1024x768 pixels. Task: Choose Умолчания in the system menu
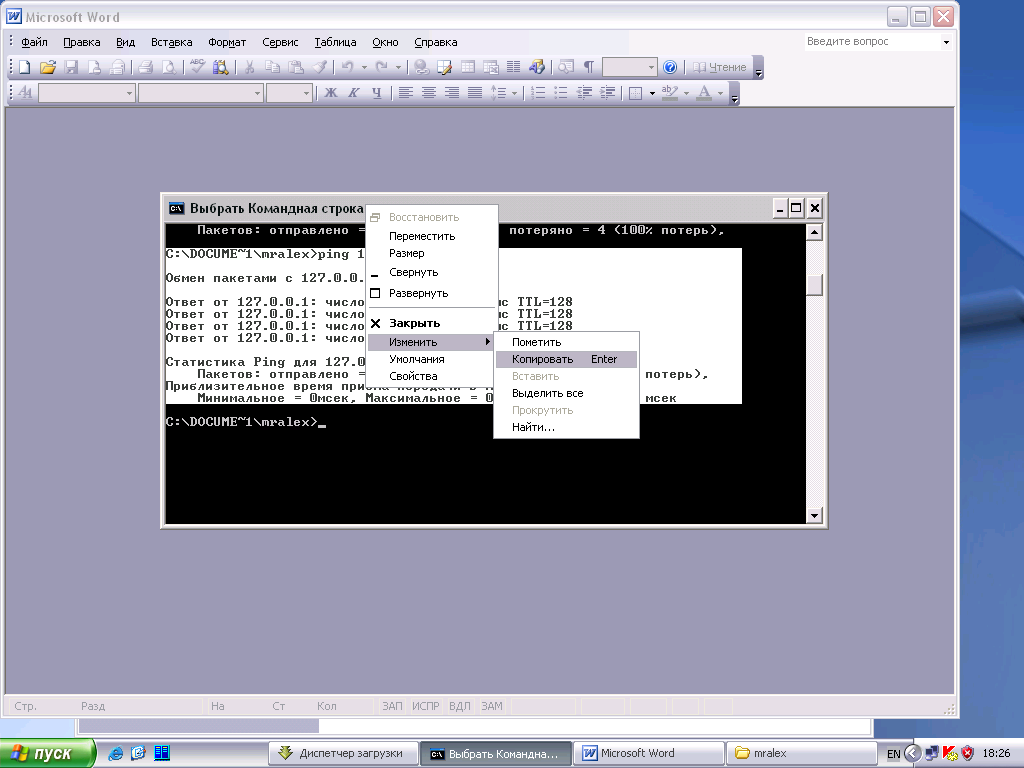431,359
